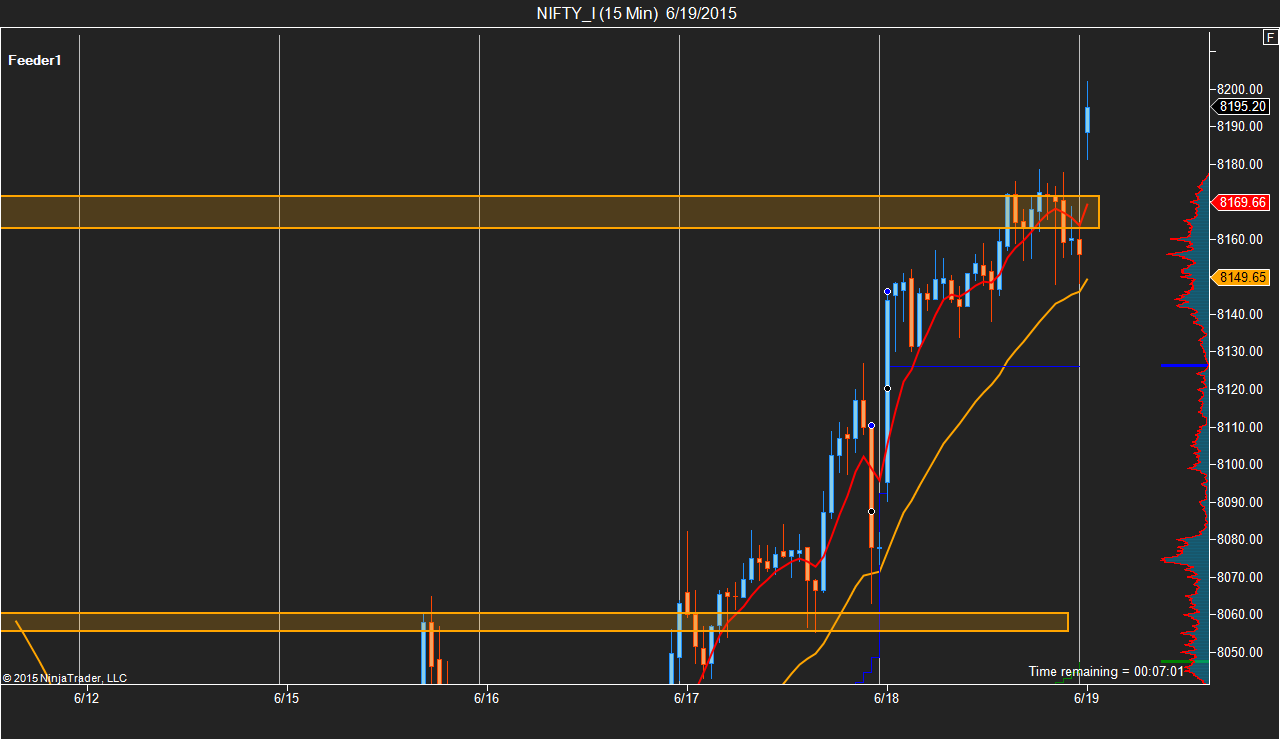Click the 8200.00 price axis label
This screenshot has width=1280, height=740.
[1240, 89]
